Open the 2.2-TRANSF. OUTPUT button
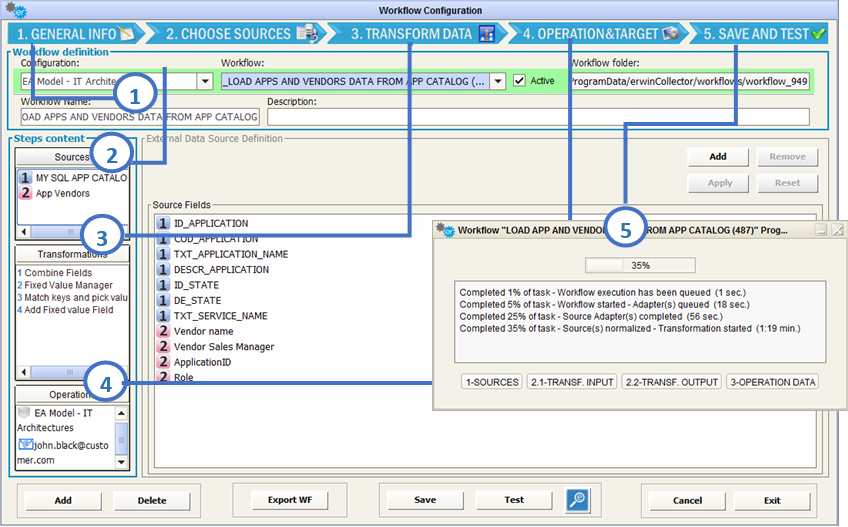The width and height of the screenshot is (848, 527). click(672, 382)
